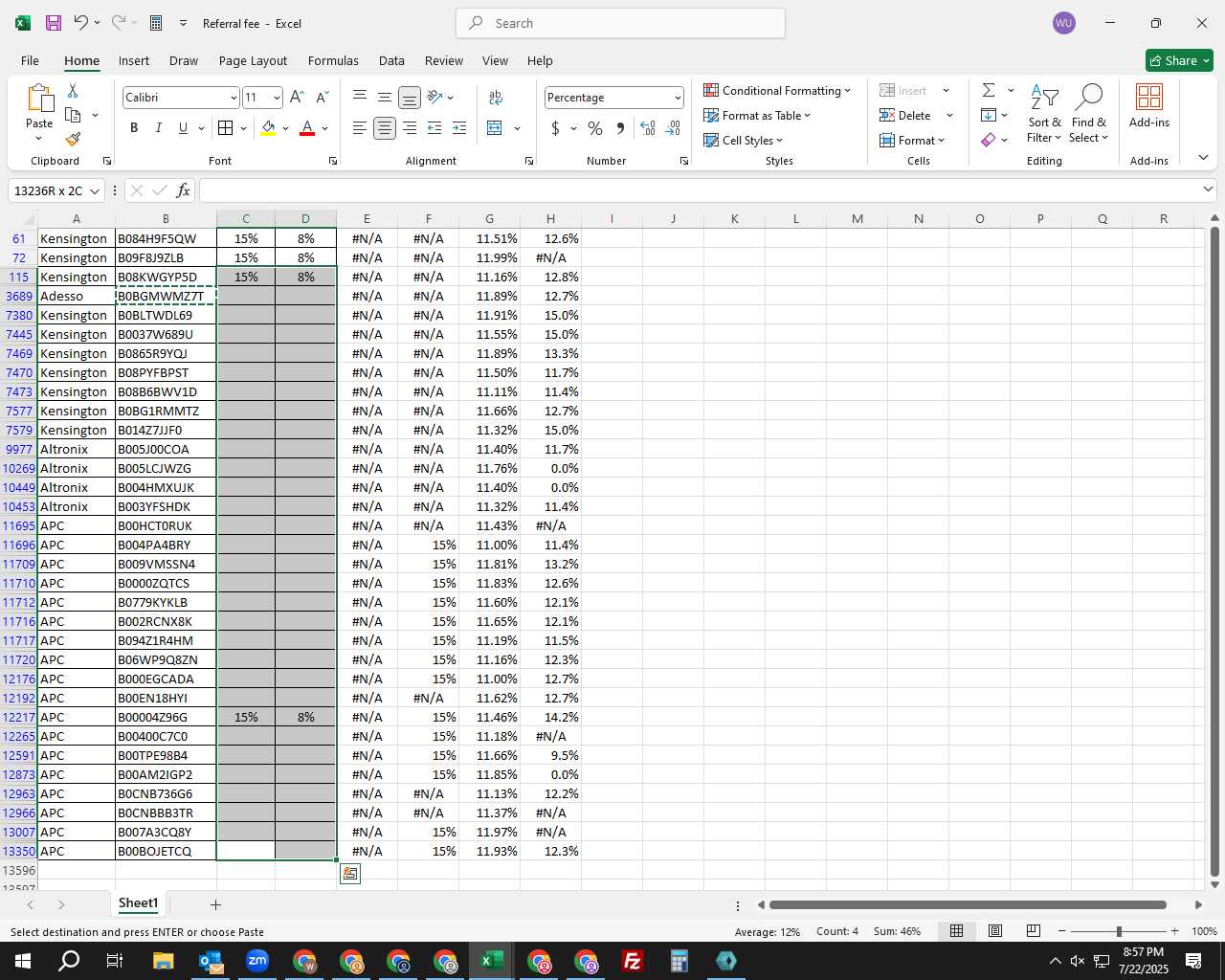Toggle Underline formatting
Image resolution: width=1225 pixels, height=980 pixels.
pyautogui.click(x=183, y=128)
